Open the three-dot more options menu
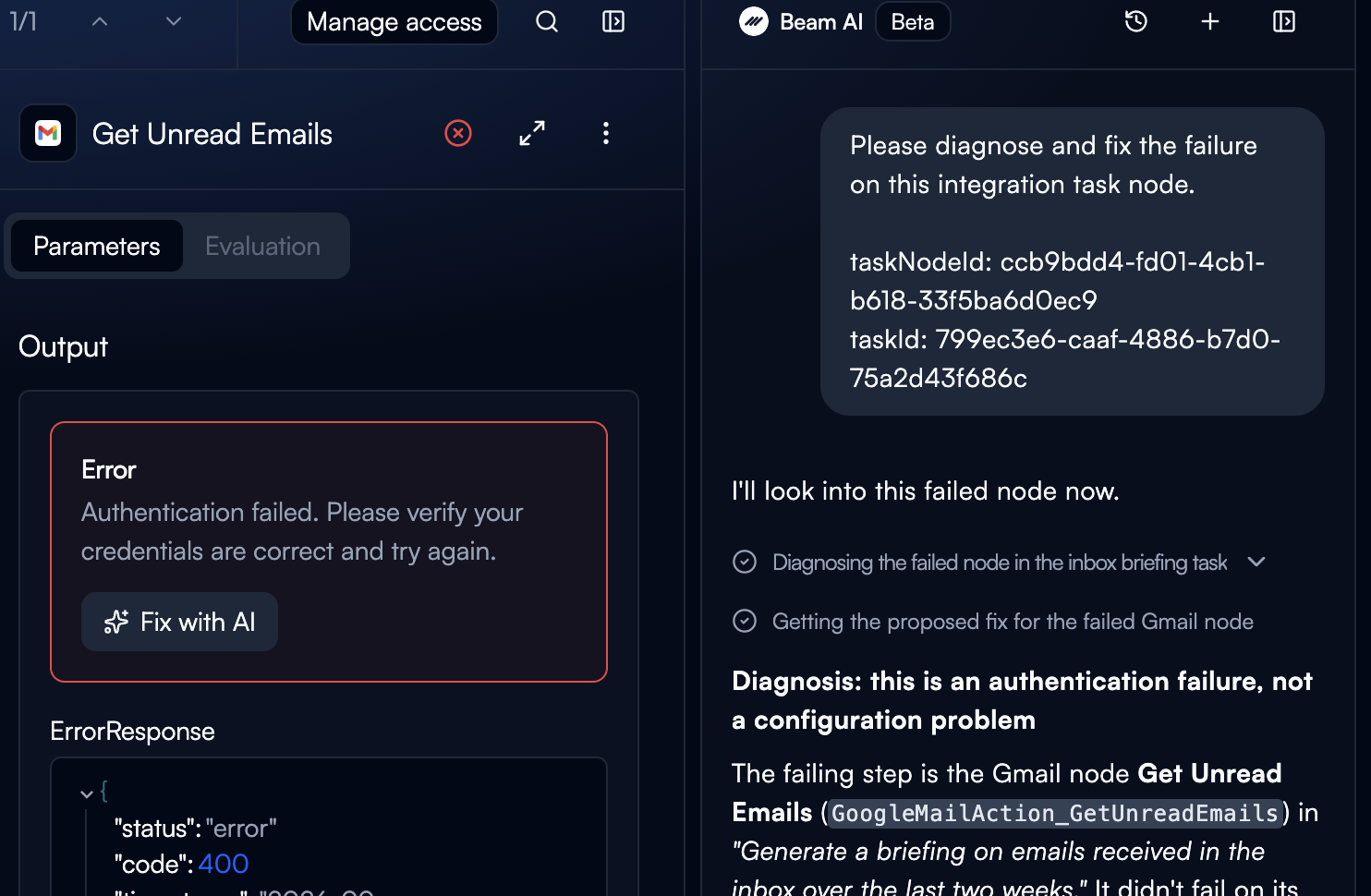 [x=606, y=133]
